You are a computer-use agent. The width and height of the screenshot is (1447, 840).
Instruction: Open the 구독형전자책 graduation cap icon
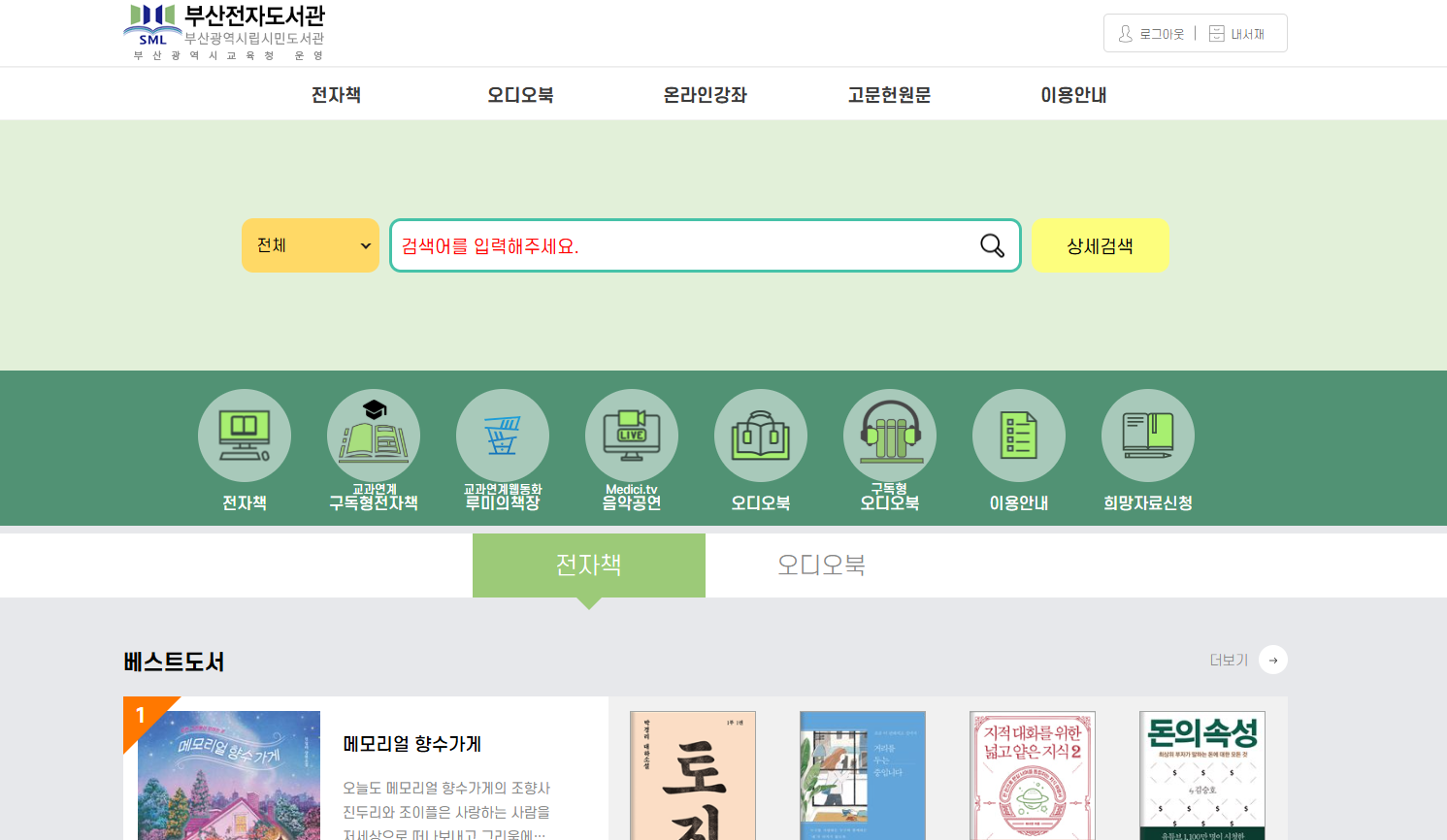pos(374,436)
